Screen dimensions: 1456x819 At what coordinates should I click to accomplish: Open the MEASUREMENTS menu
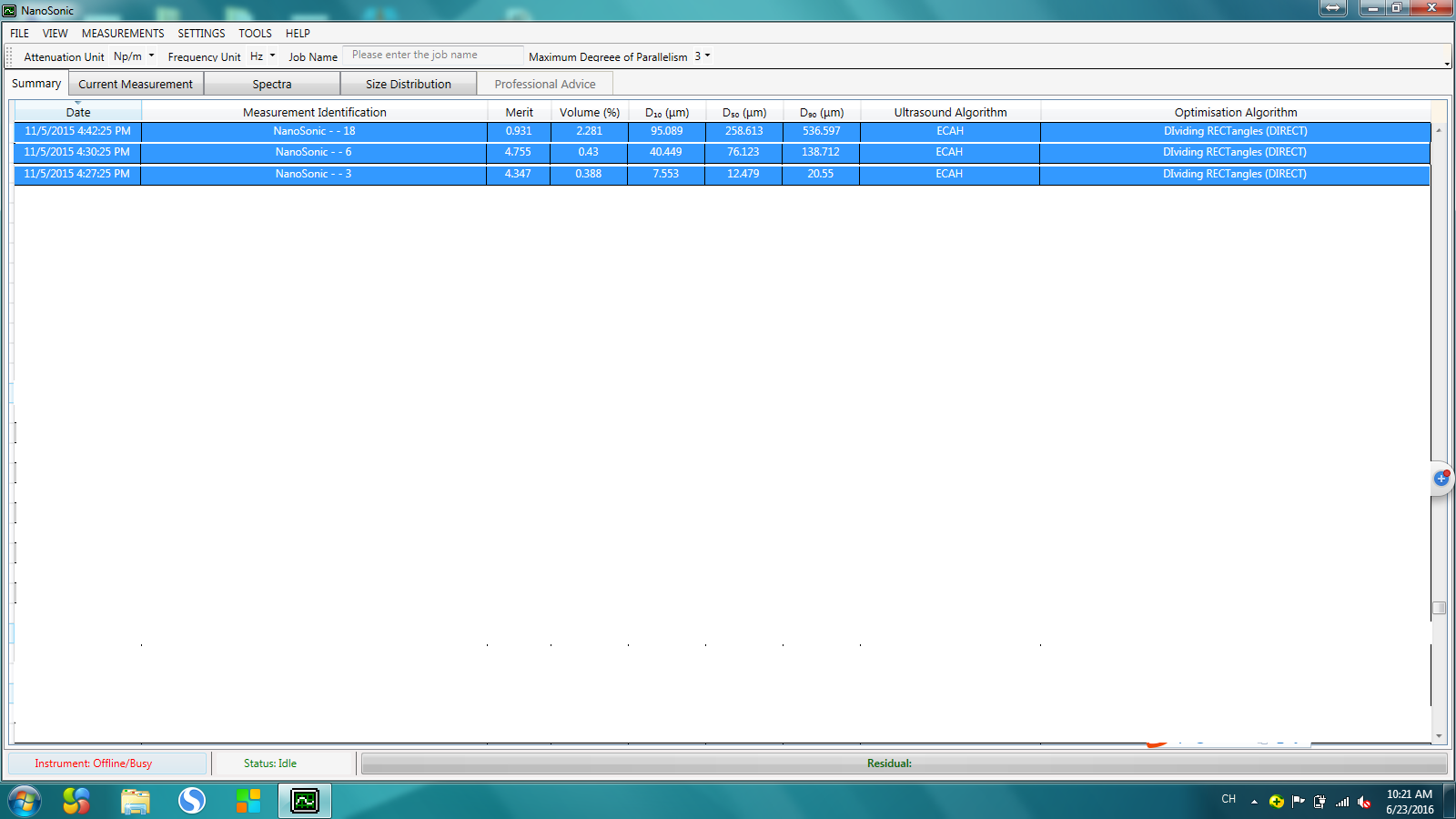click(x=123, y=34)
